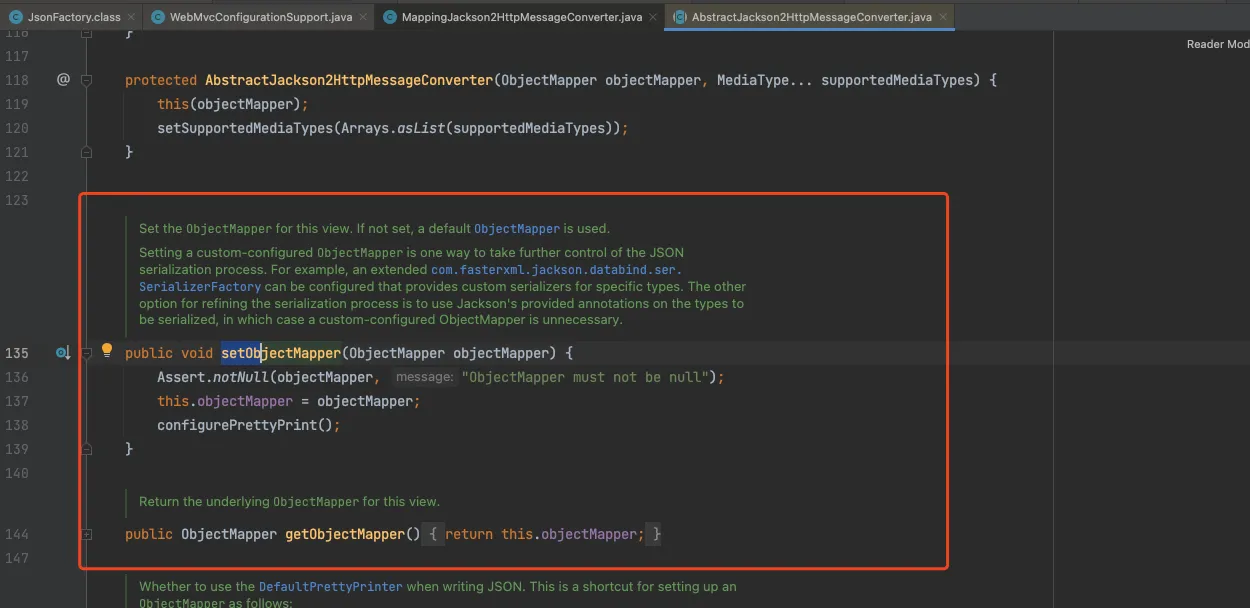Collapse the constructor fold marker at line 118
The height and width of the screenshot is (608, 1250).
click(x=87, y=80)
